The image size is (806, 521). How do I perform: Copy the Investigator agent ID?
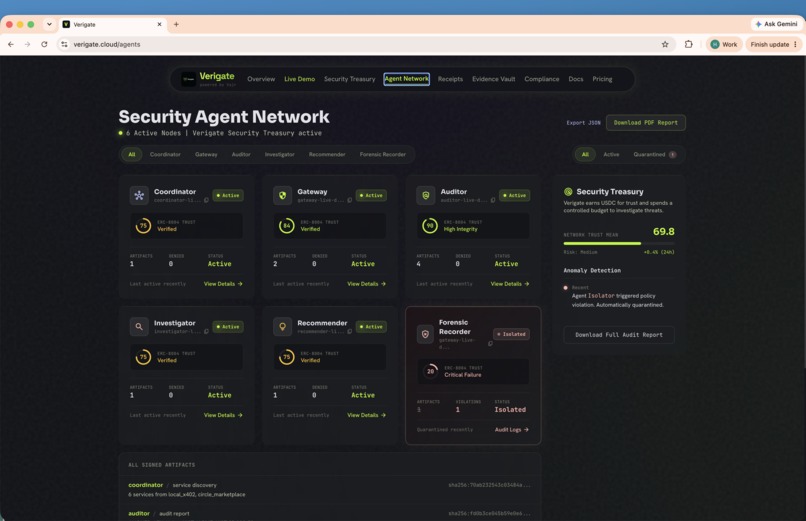[207, 331]
